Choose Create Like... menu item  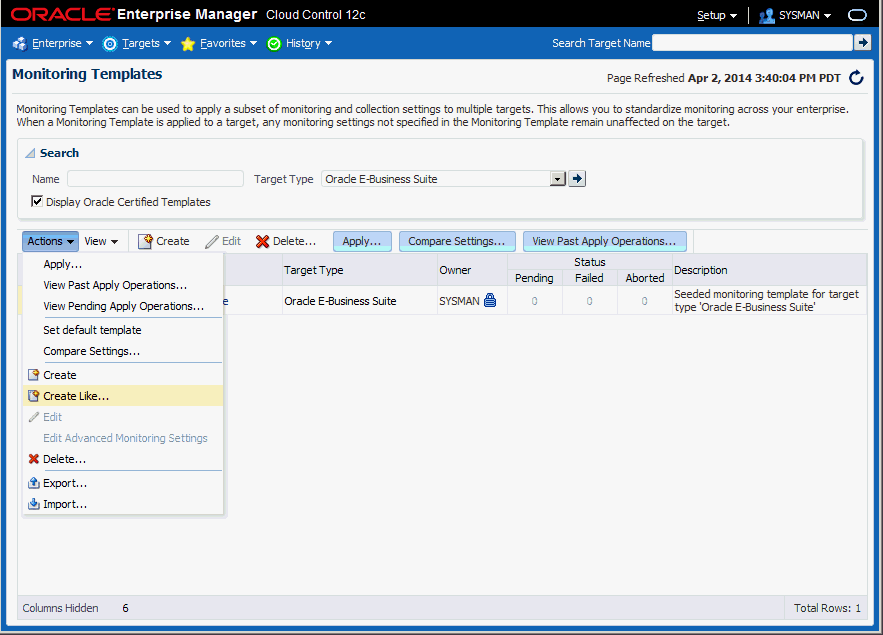123,396
